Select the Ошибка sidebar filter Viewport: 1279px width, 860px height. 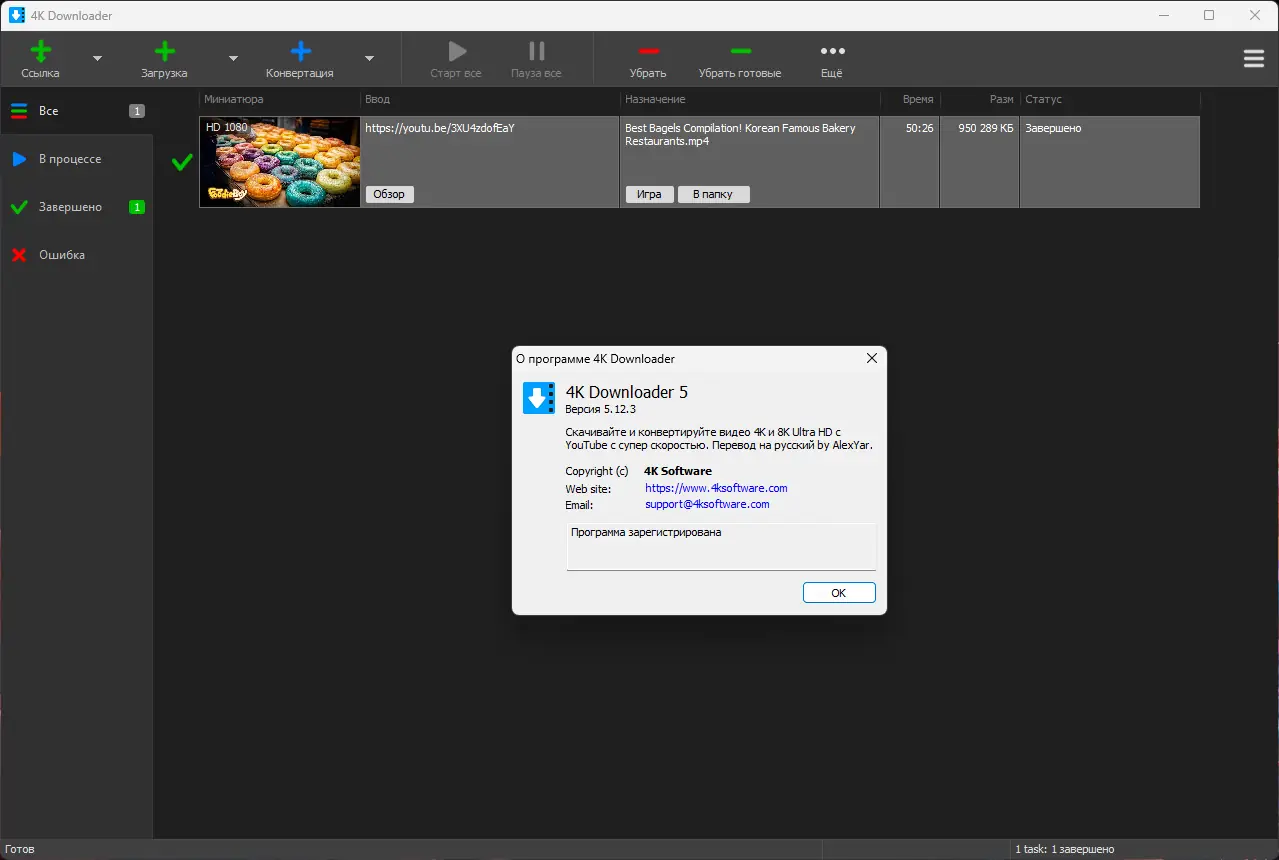point(77,255)
